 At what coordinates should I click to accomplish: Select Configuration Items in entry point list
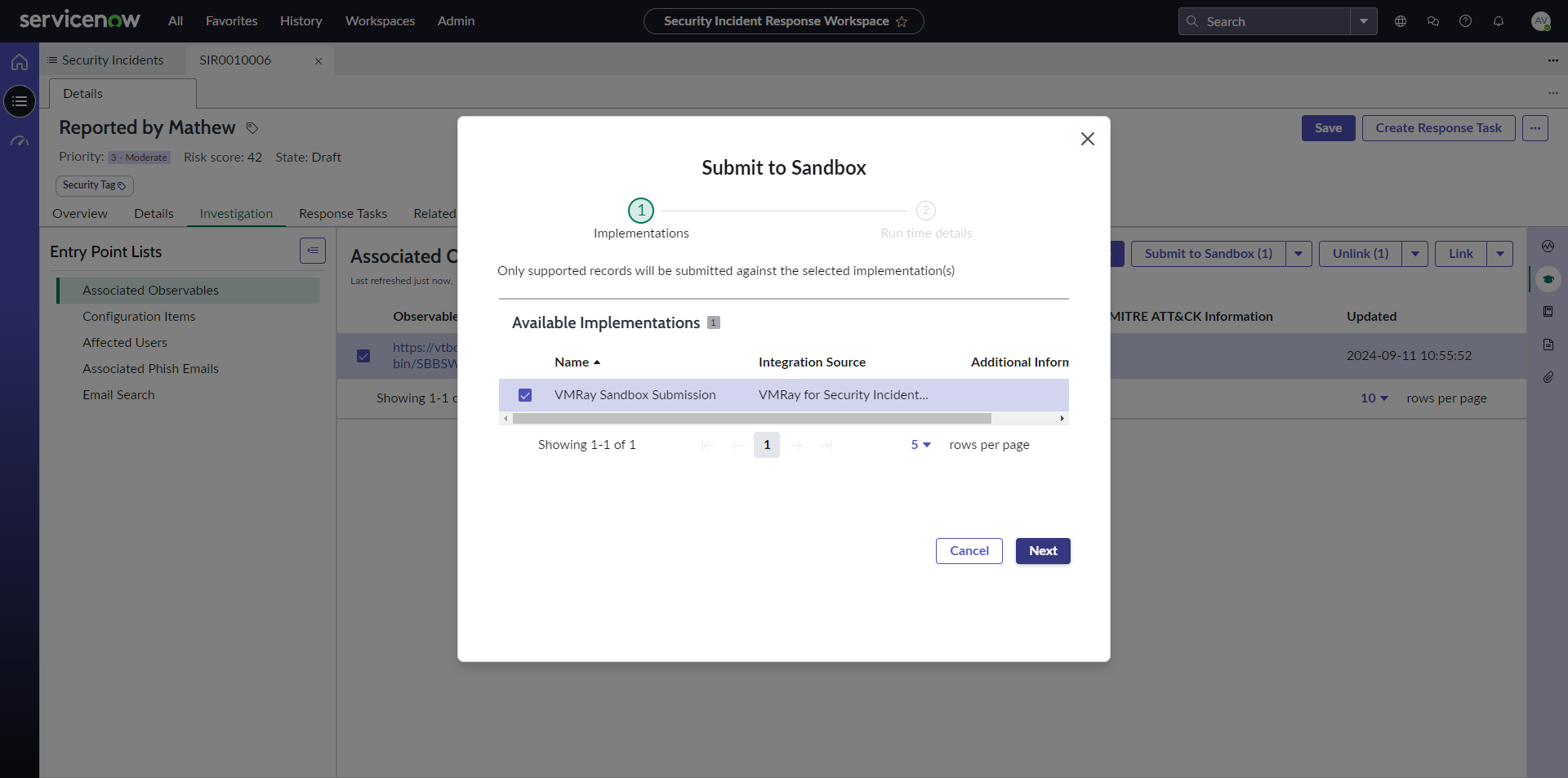coord(139,317)
